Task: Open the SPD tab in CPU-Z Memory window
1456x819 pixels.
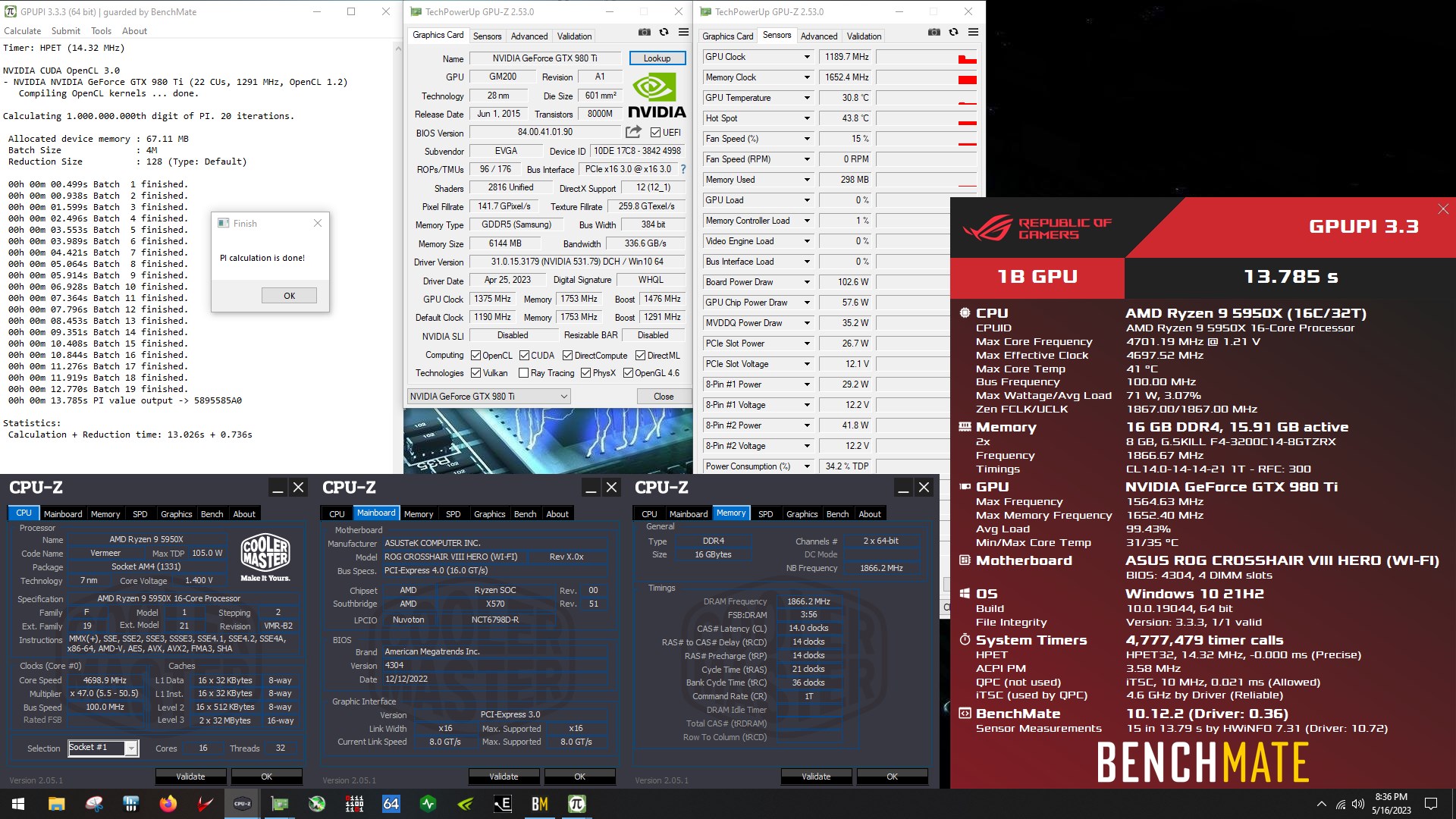Action: [766, 513]
